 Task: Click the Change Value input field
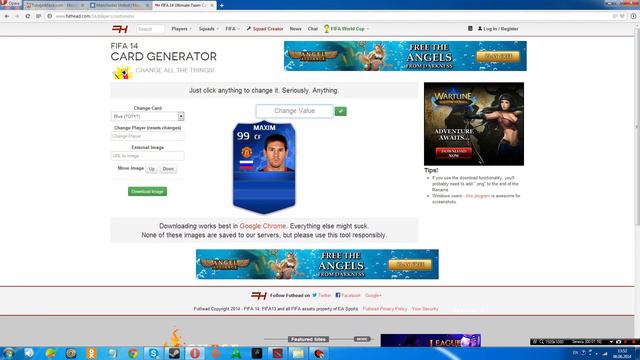(x=294, y=111)
